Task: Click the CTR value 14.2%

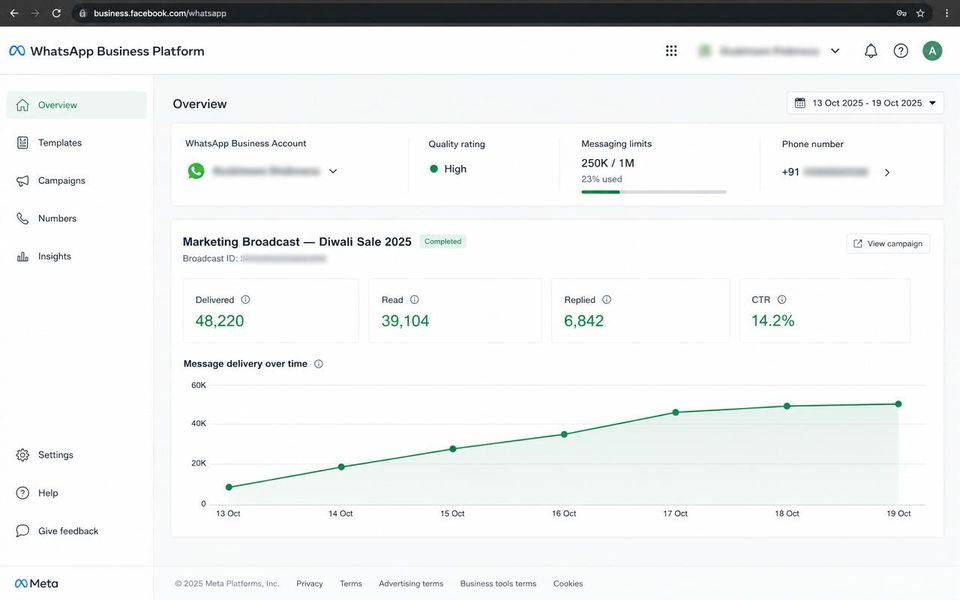Action: coord(773,321)
